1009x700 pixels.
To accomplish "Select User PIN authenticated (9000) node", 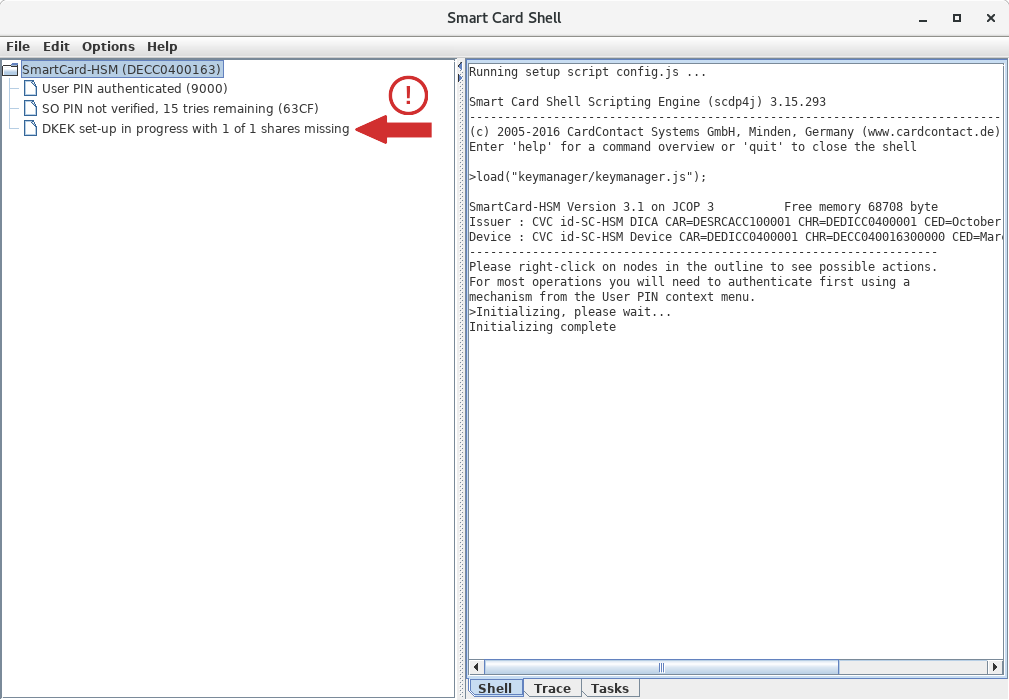I will pyautogui.click(x=134, y=89).
